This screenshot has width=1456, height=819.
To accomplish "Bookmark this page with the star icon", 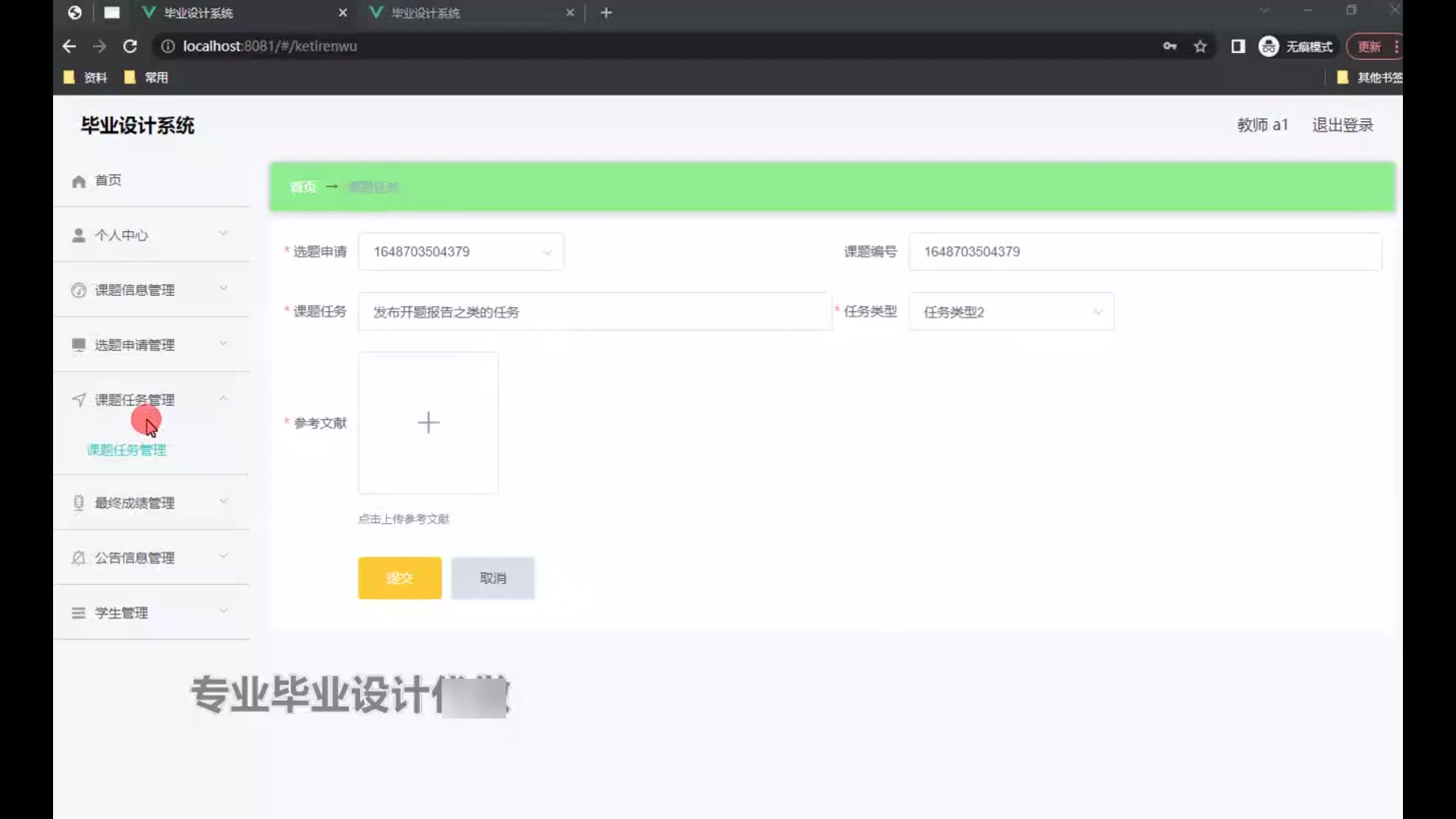I will (x=1200, y=46).
